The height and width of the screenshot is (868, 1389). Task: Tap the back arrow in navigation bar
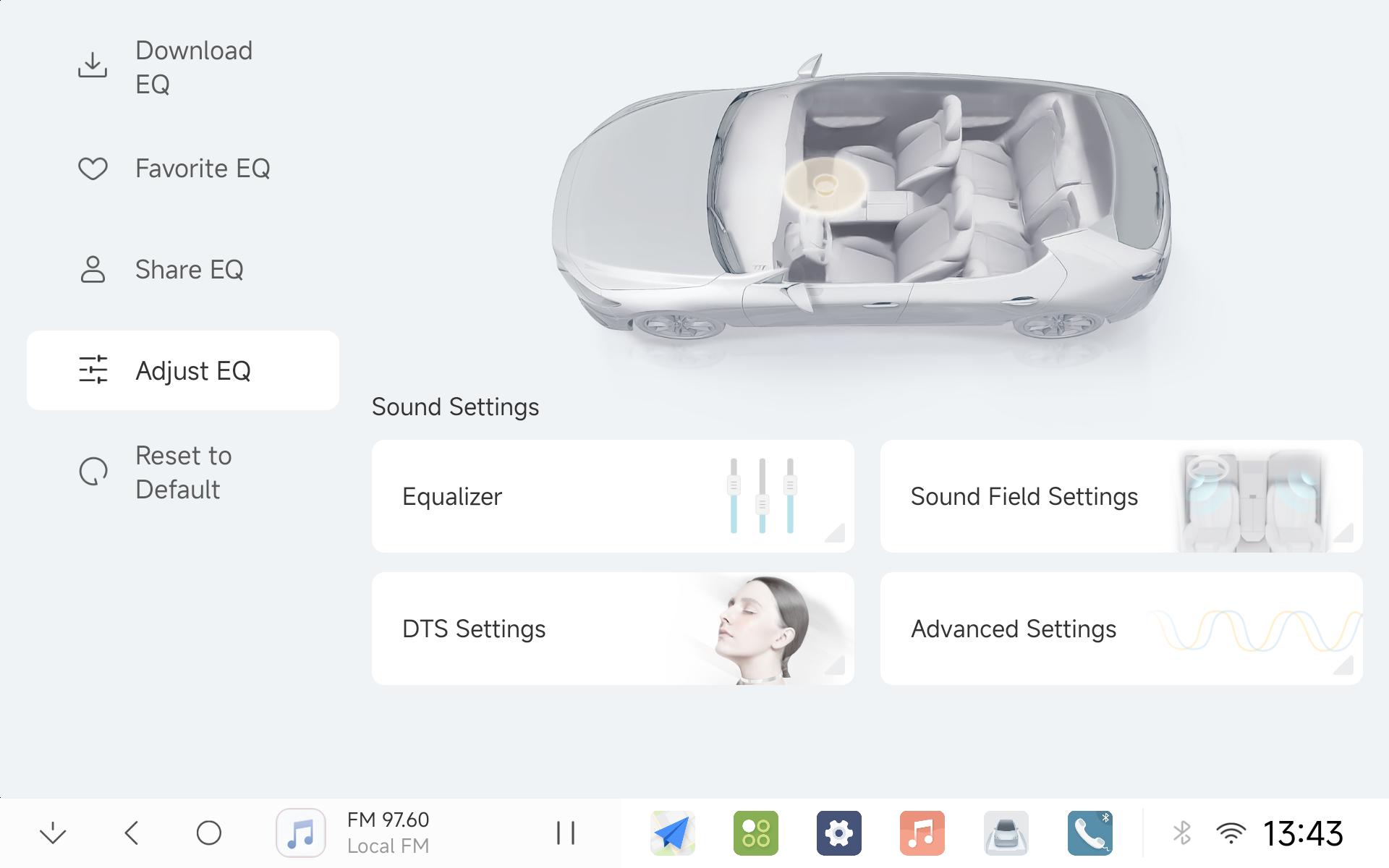point(132,833)
